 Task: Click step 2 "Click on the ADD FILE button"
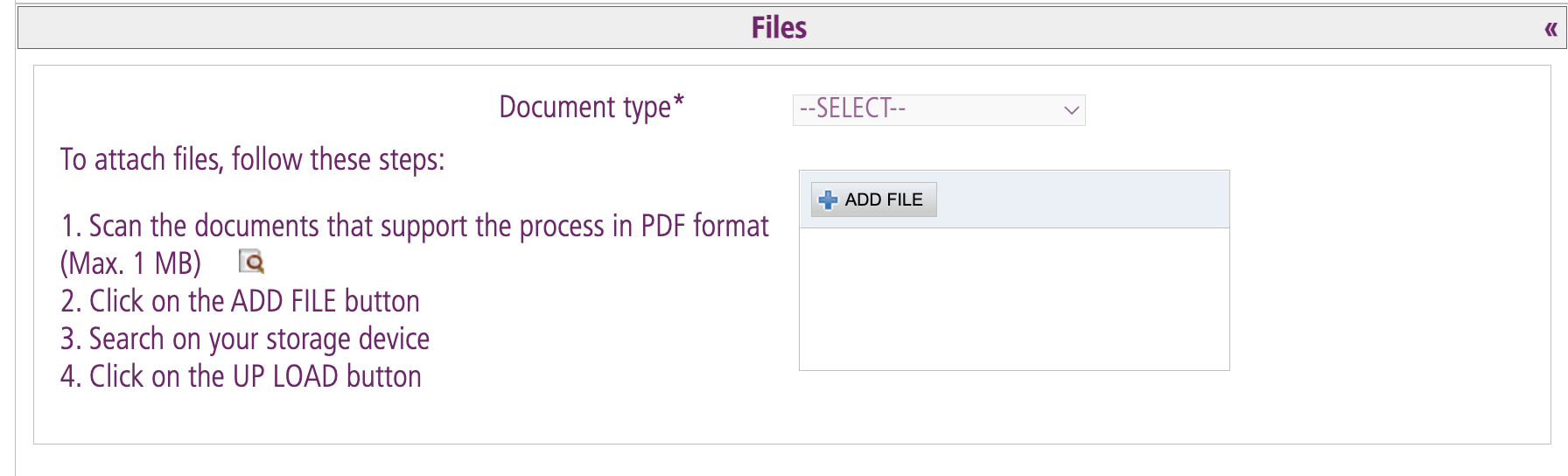pyautogui.click(x=240, y=301)
